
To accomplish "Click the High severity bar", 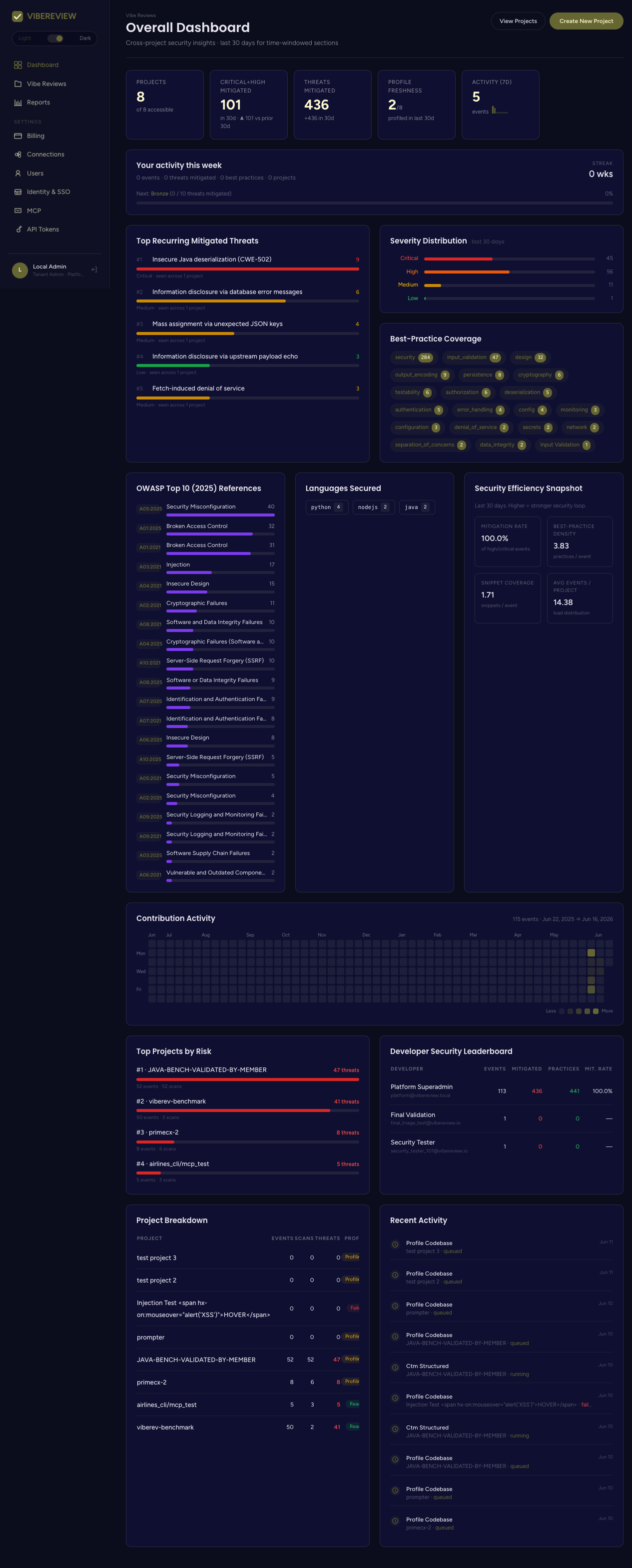I will tap(509, 272).
